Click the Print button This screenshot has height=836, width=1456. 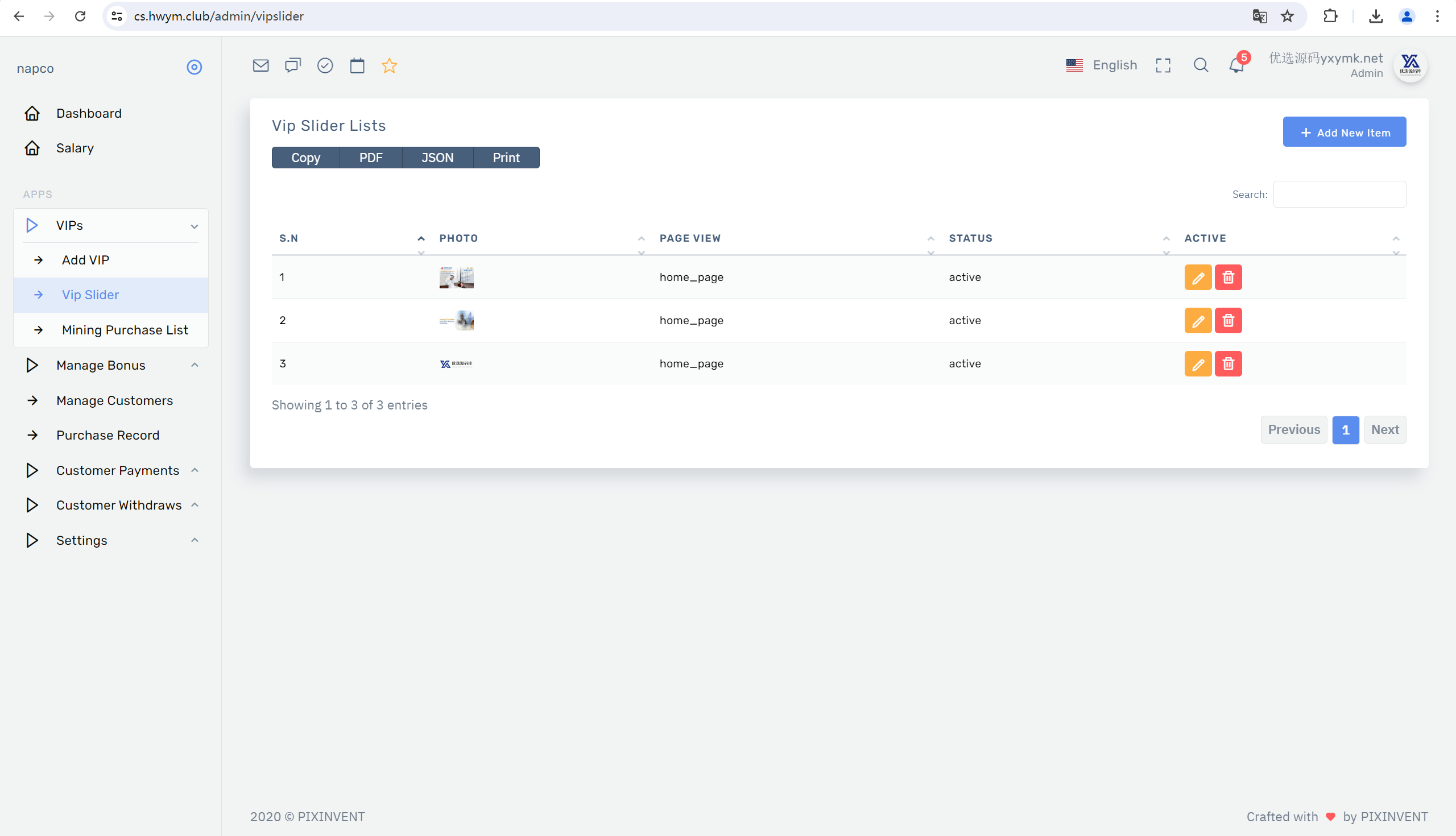[x=506, y=158]
